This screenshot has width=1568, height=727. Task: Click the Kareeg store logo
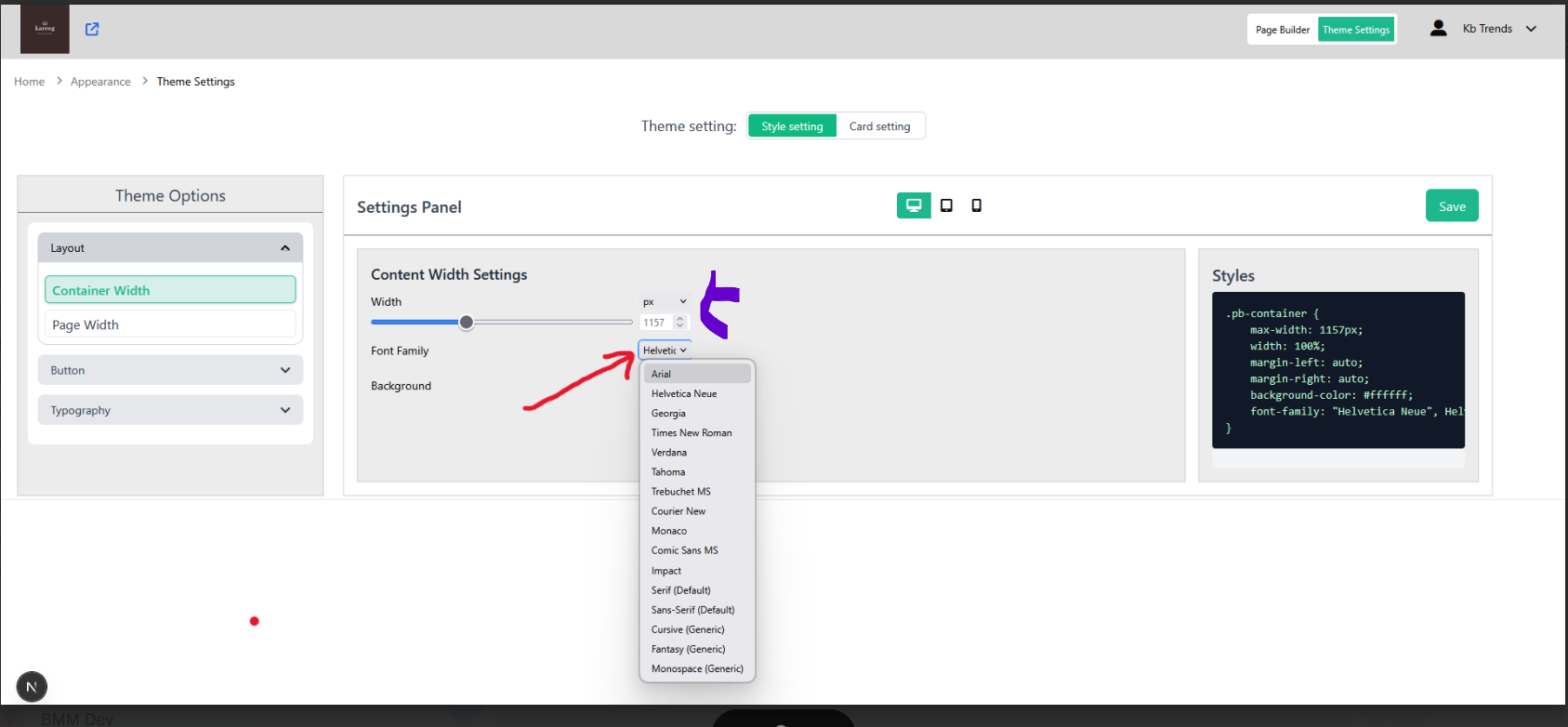pyautogui.click(x=45, y=29)
